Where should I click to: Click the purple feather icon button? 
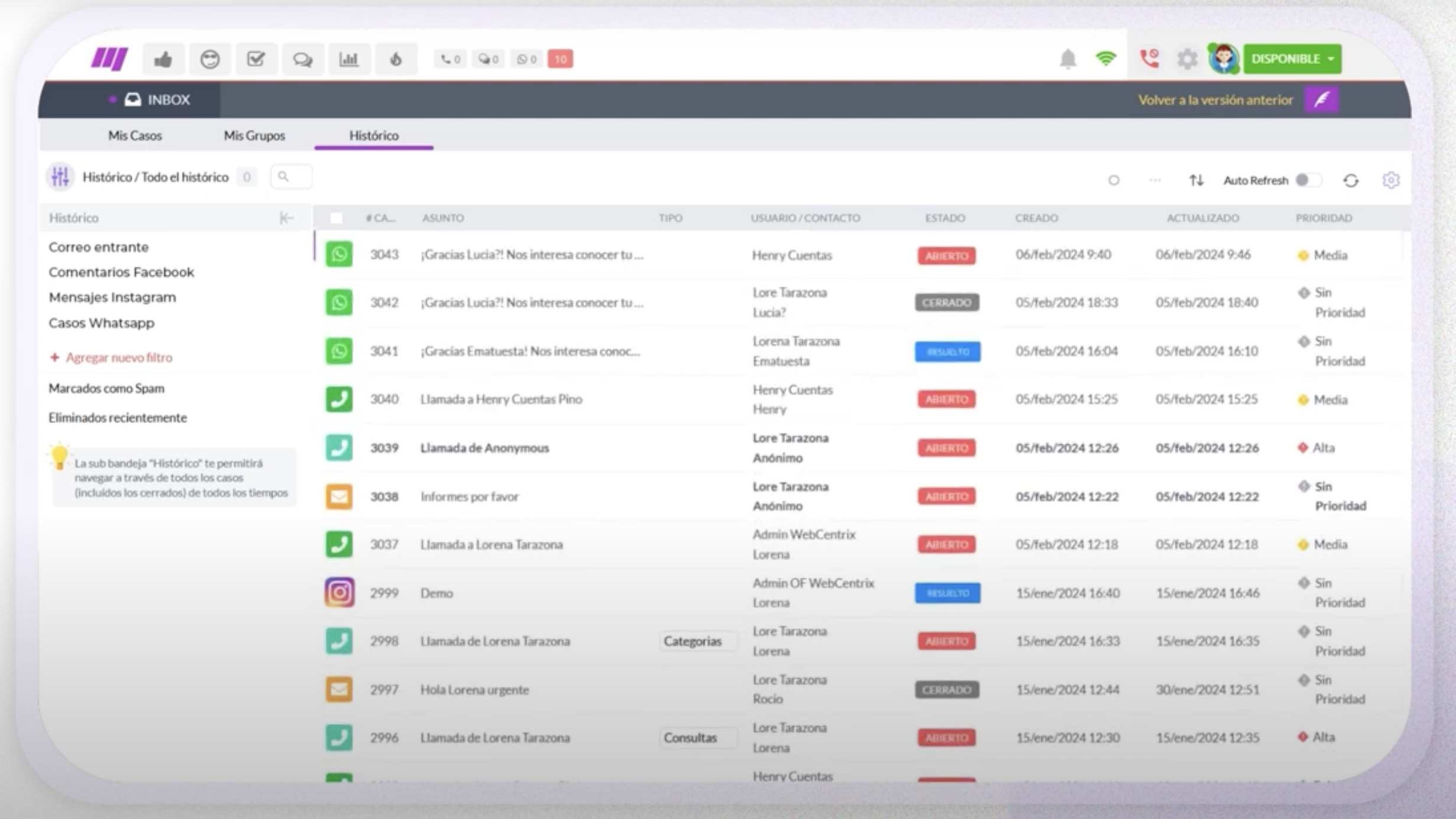pos(1322,99)
